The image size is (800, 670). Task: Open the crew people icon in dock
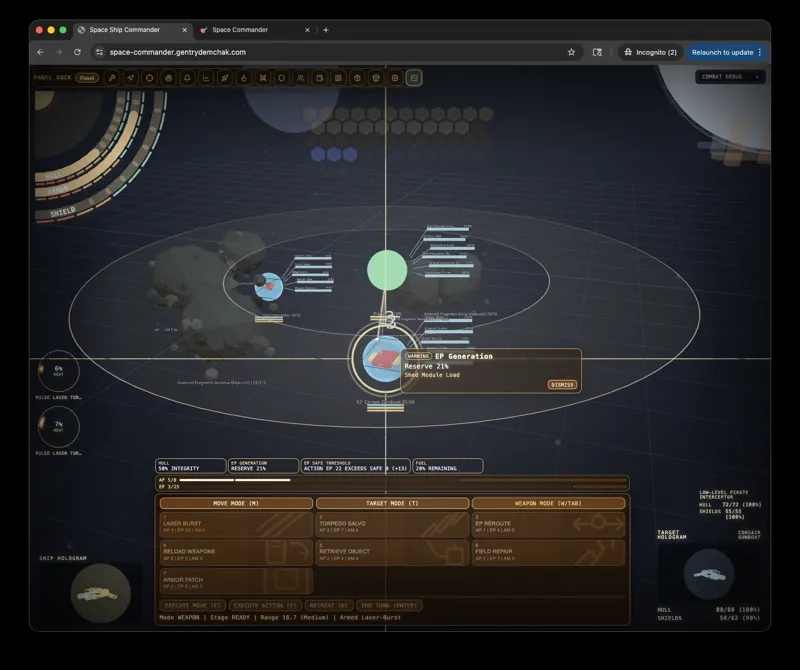tap(301, 78)
